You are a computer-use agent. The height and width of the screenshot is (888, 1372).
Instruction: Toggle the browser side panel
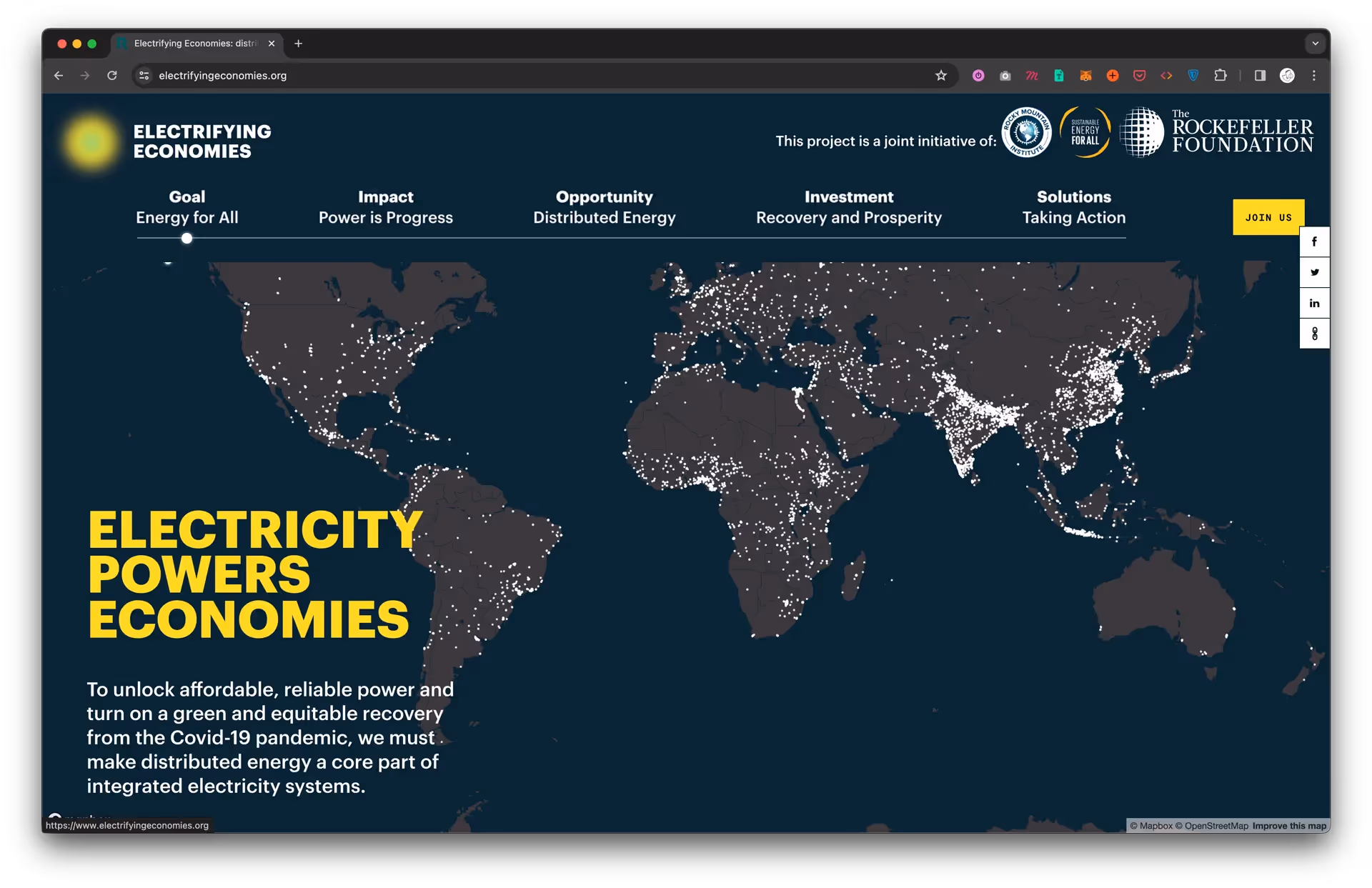click(1260, 76)
